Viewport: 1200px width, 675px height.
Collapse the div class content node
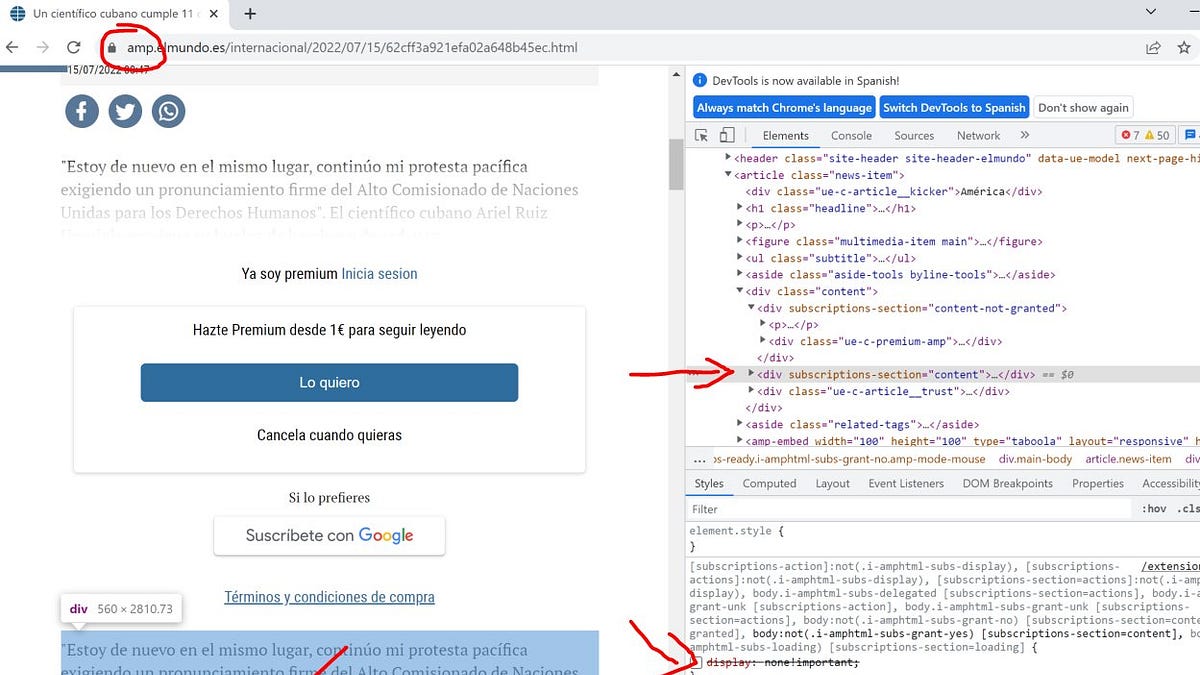[x=740, y=291]
